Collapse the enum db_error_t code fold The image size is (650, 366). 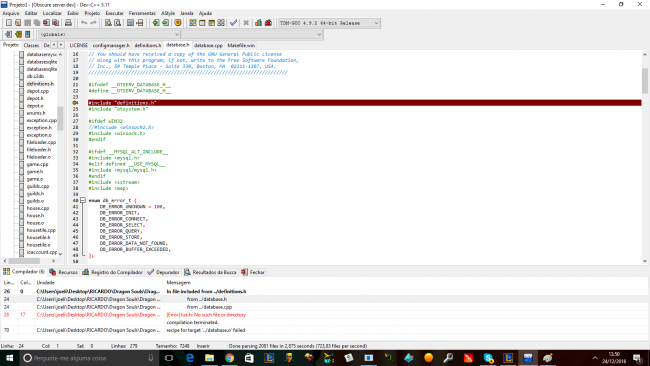[x=83, y=200]
